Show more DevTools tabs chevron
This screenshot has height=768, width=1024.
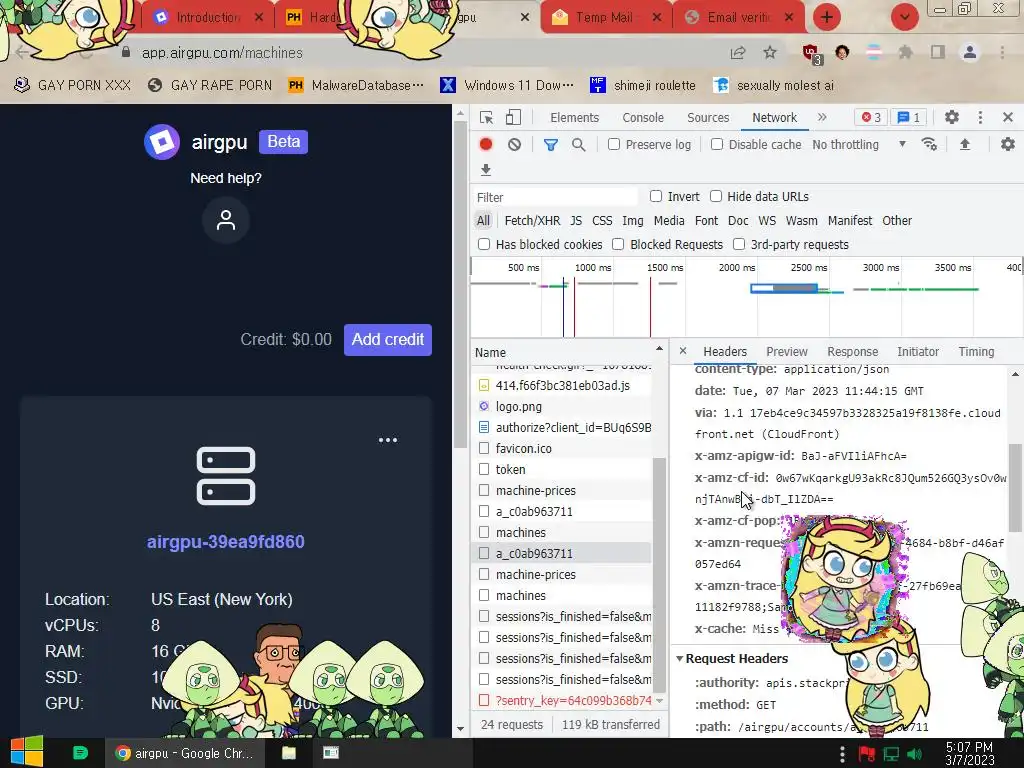(x=822, y=118)
